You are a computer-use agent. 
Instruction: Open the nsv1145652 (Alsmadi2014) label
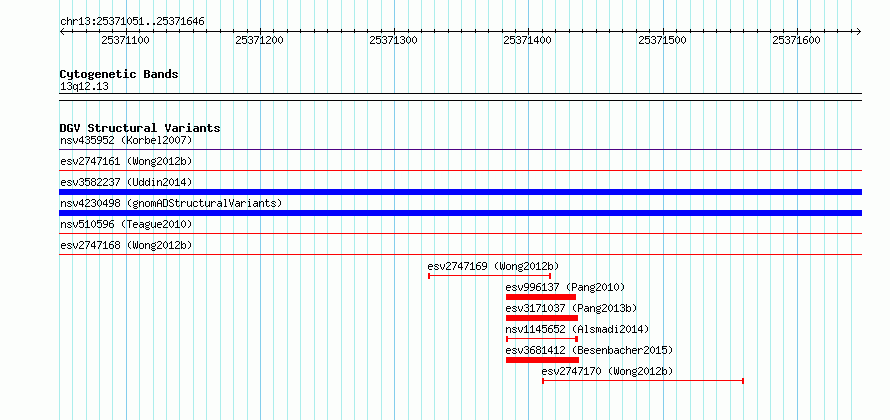[577, 329]
